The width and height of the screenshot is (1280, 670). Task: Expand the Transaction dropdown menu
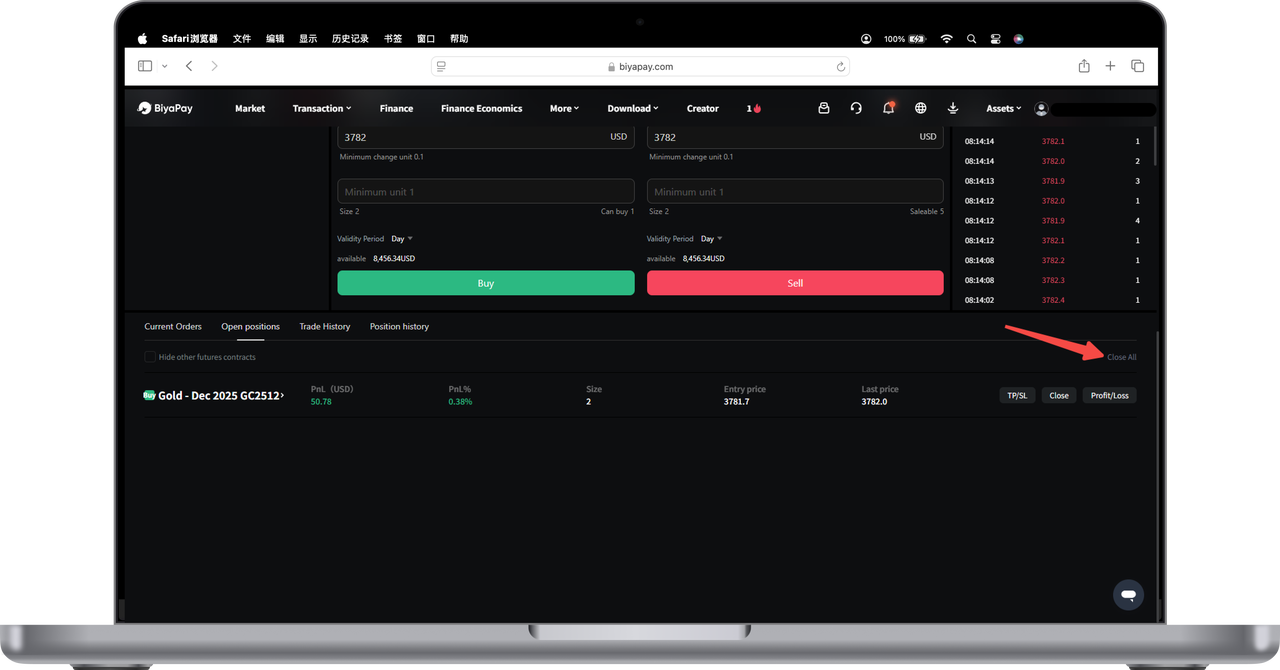point(321,108)
